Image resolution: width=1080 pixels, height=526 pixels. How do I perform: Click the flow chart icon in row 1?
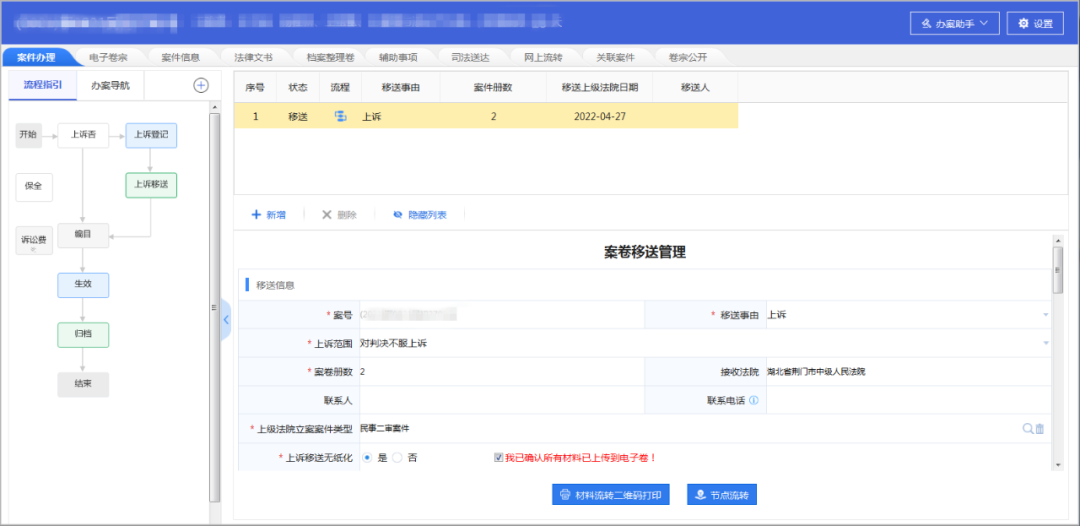point(340,116)
